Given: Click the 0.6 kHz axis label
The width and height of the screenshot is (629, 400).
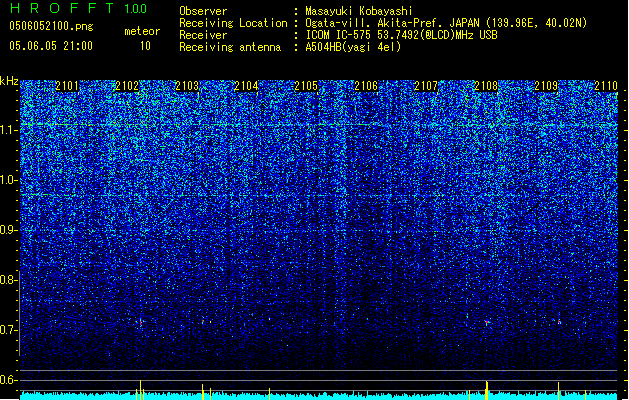Looking at the screenshot, I should [9, 380].
